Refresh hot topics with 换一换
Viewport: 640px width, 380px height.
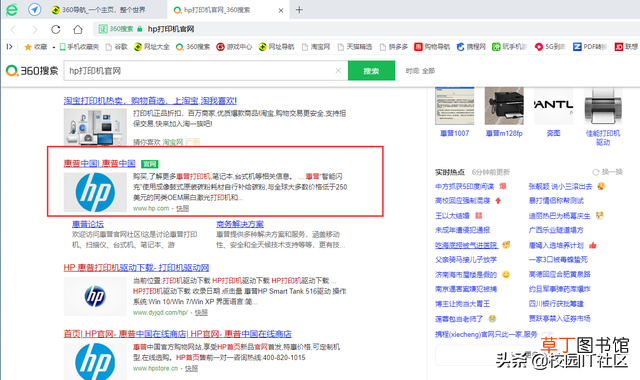click(x=608, y=172)
